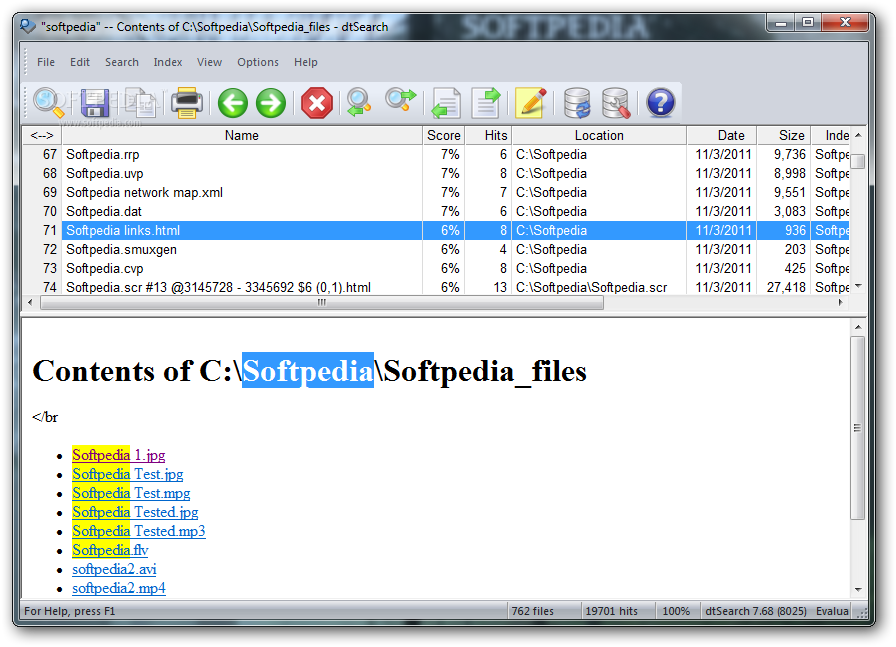Open the softpedia2.avi link
Image resolution: width=896 pixels, height=647 pixels.
[114, 569]
